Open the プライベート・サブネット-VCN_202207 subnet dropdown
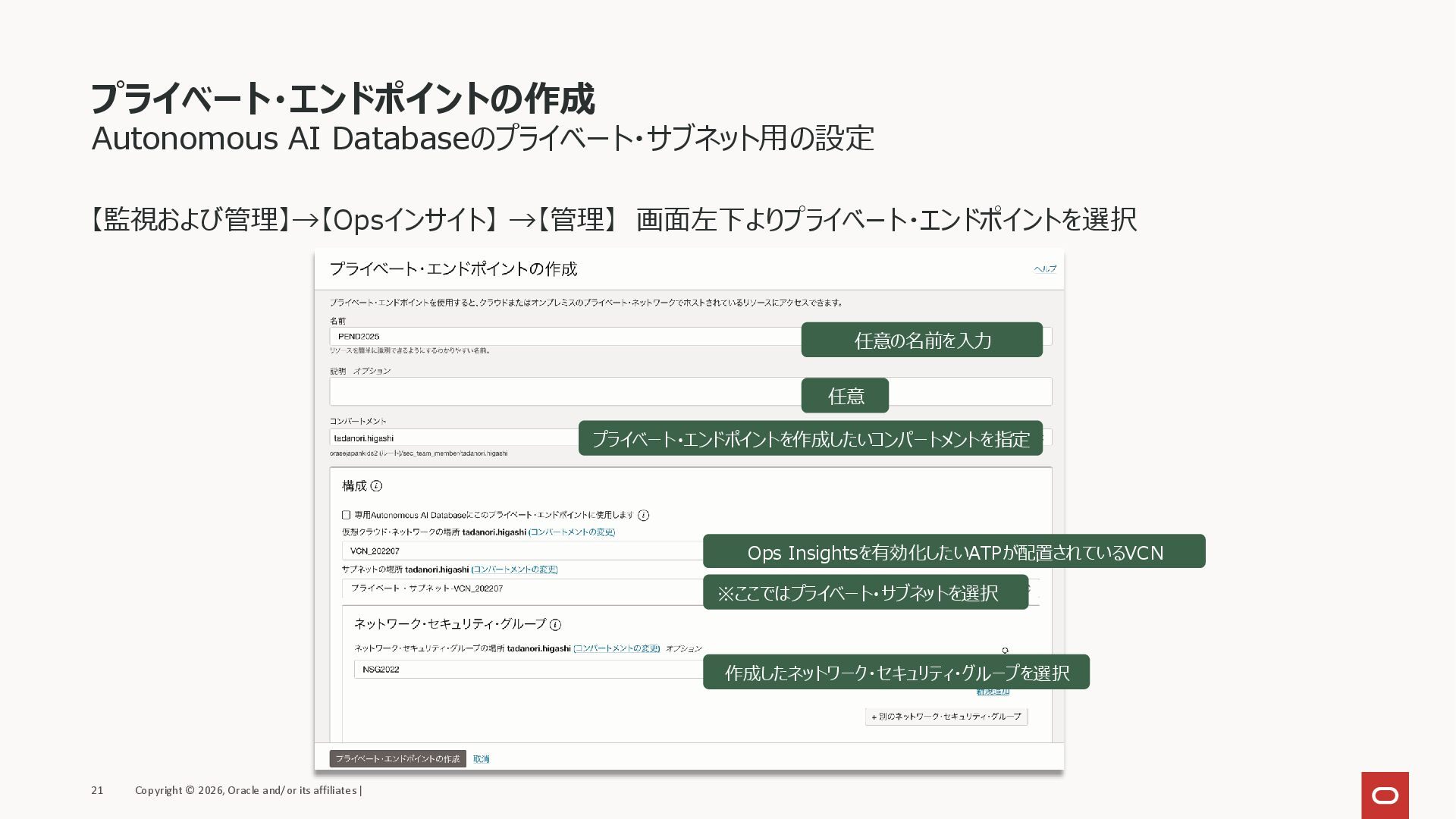The image size is (1456, 819). pos(522,588)
